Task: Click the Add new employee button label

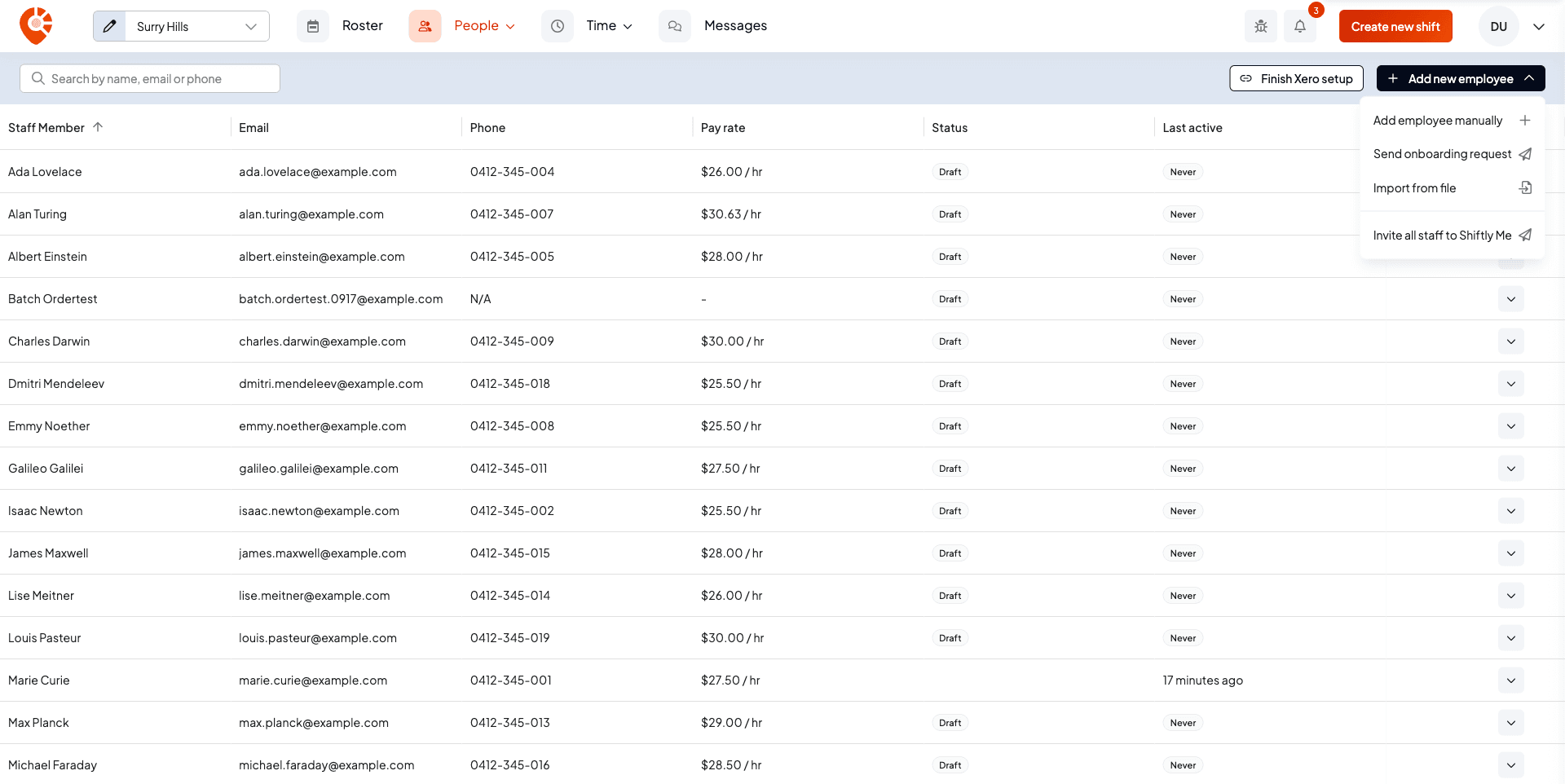Action: [1461, 78]
